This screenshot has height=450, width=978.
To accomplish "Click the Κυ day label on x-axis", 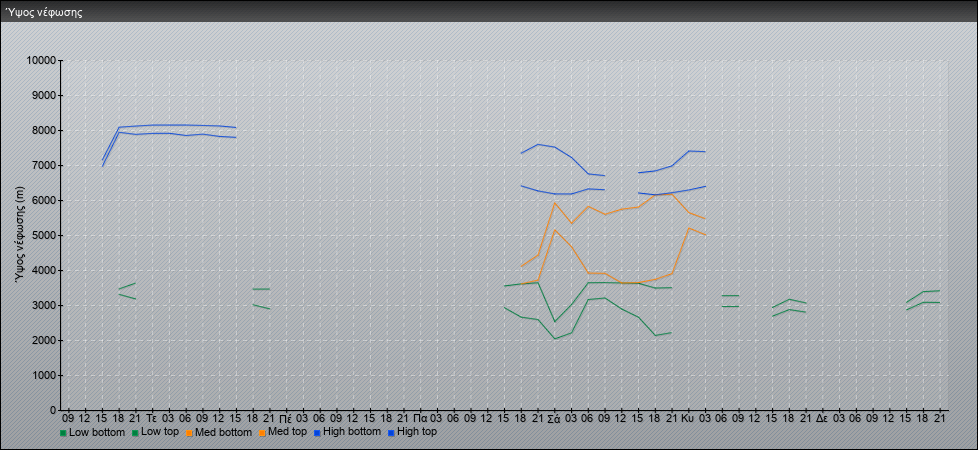I will coord(688,418).
